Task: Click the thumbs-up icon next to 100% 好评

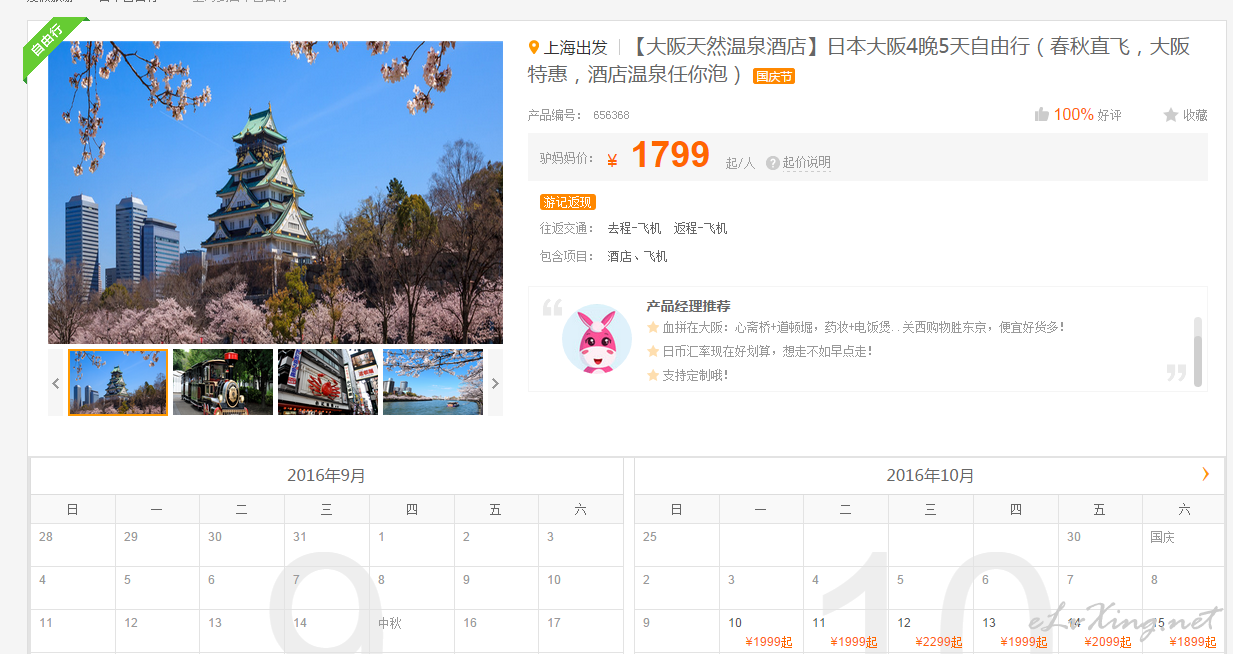Action: [x=1042, y=115]
